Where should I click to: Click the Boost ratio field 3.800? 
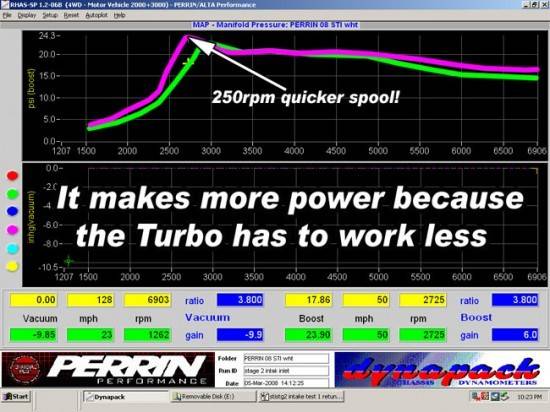click(515, 300)
